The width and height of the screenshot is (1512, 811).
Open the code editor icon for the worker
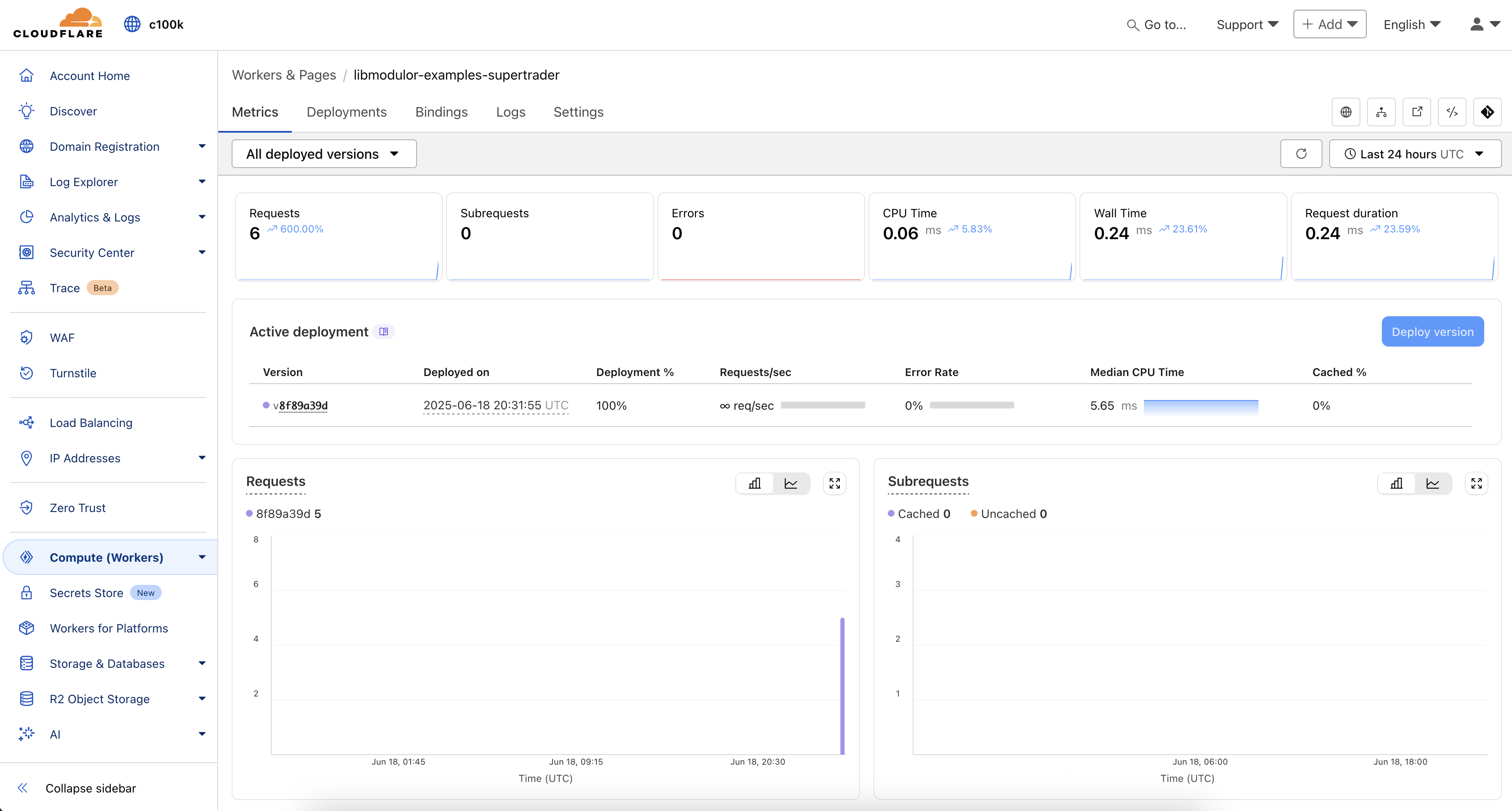pyautogui.click(x=1451, y=112)
